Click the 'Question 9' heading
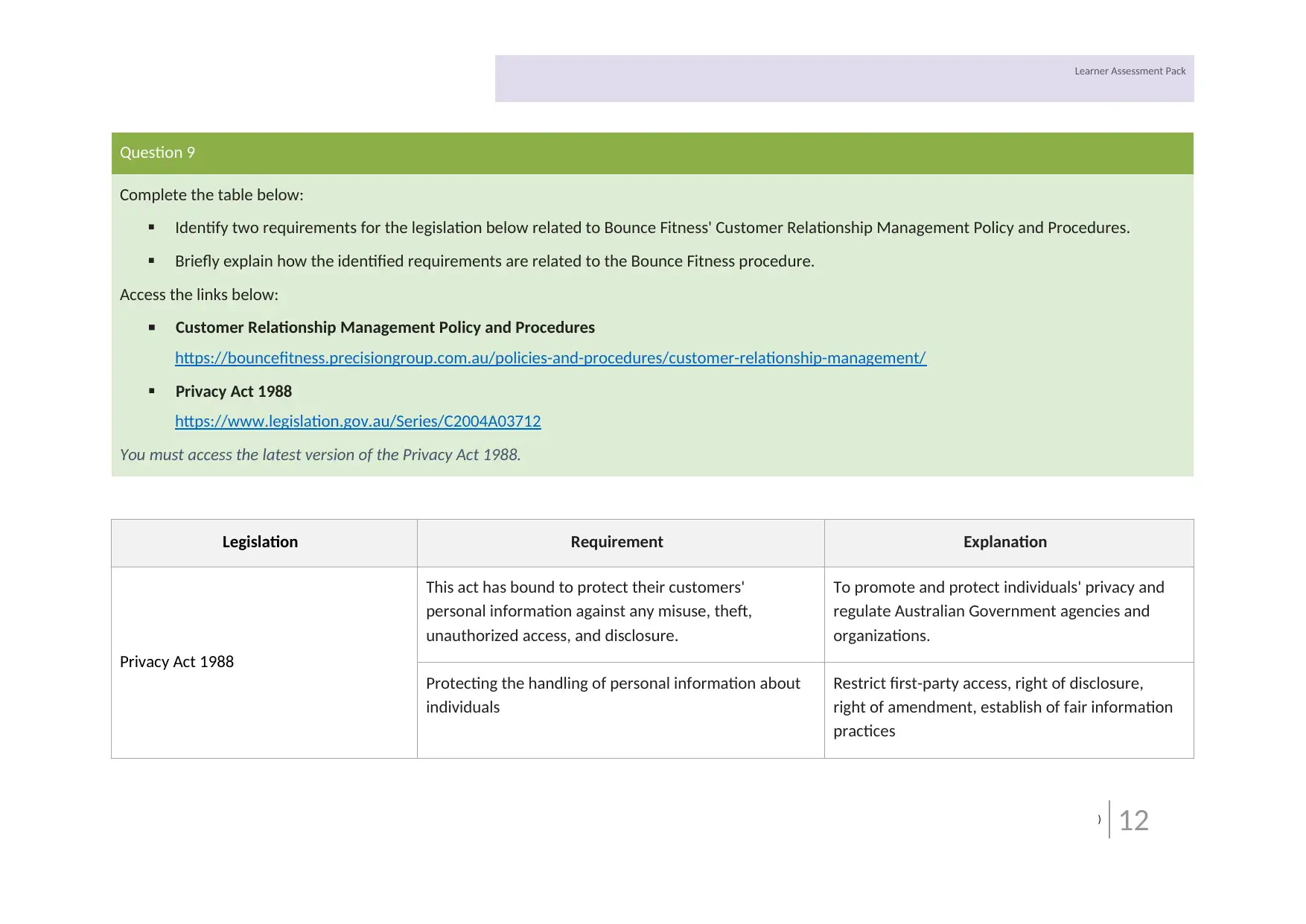This screenshot has height=924, width=1306. (157, 153)
